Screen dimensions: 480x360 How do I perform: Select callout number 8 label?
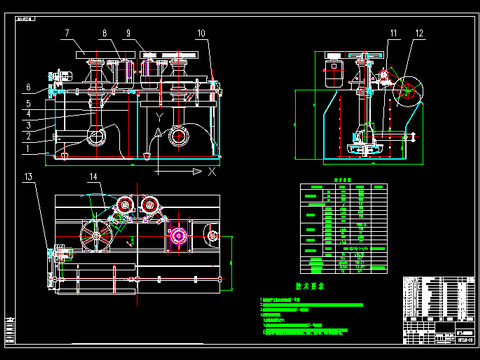pyautogui.click(x=105, y=33)
